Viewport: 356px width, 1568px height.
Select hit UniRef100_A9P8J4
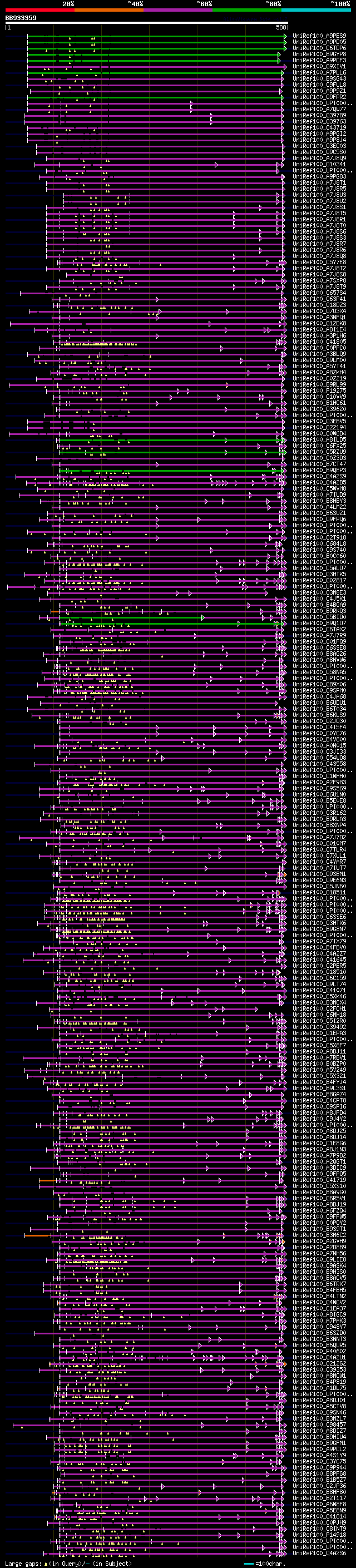319,140
